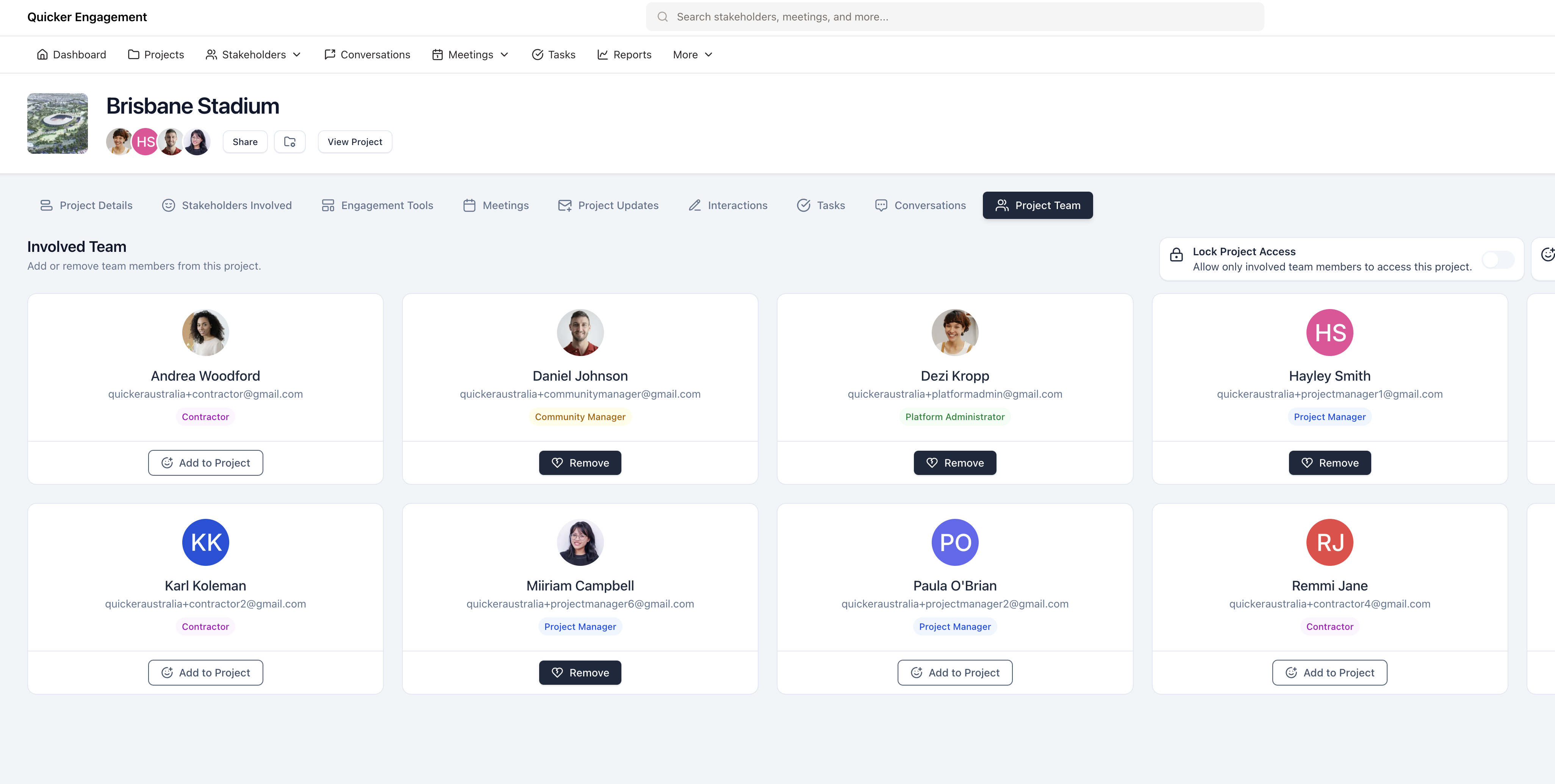The image size is (1555, 784).
Task: Click the lock icon beside Lock Project Access
Action: pyautogui.click(x=1176, y=255)
